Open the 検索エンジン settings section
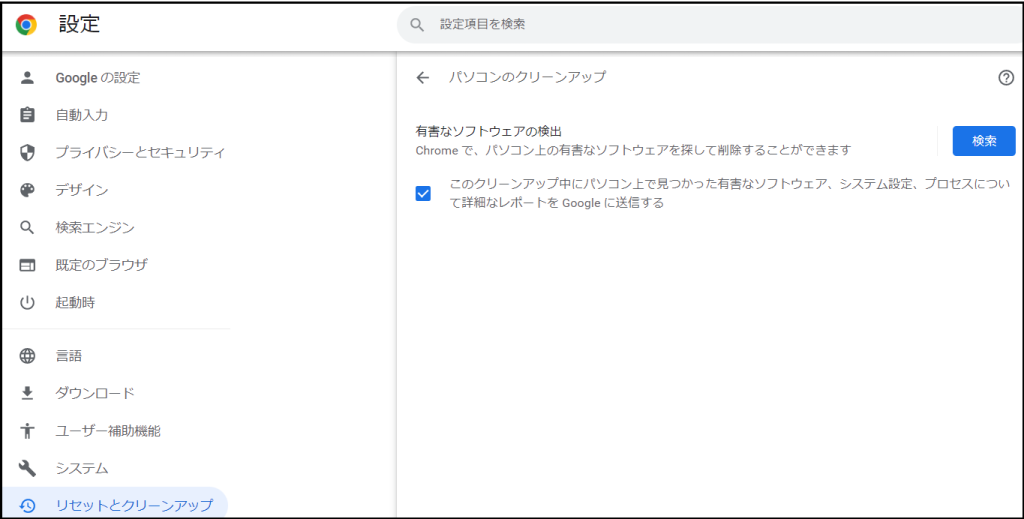 pyautogui.click(x=95, y=228)
